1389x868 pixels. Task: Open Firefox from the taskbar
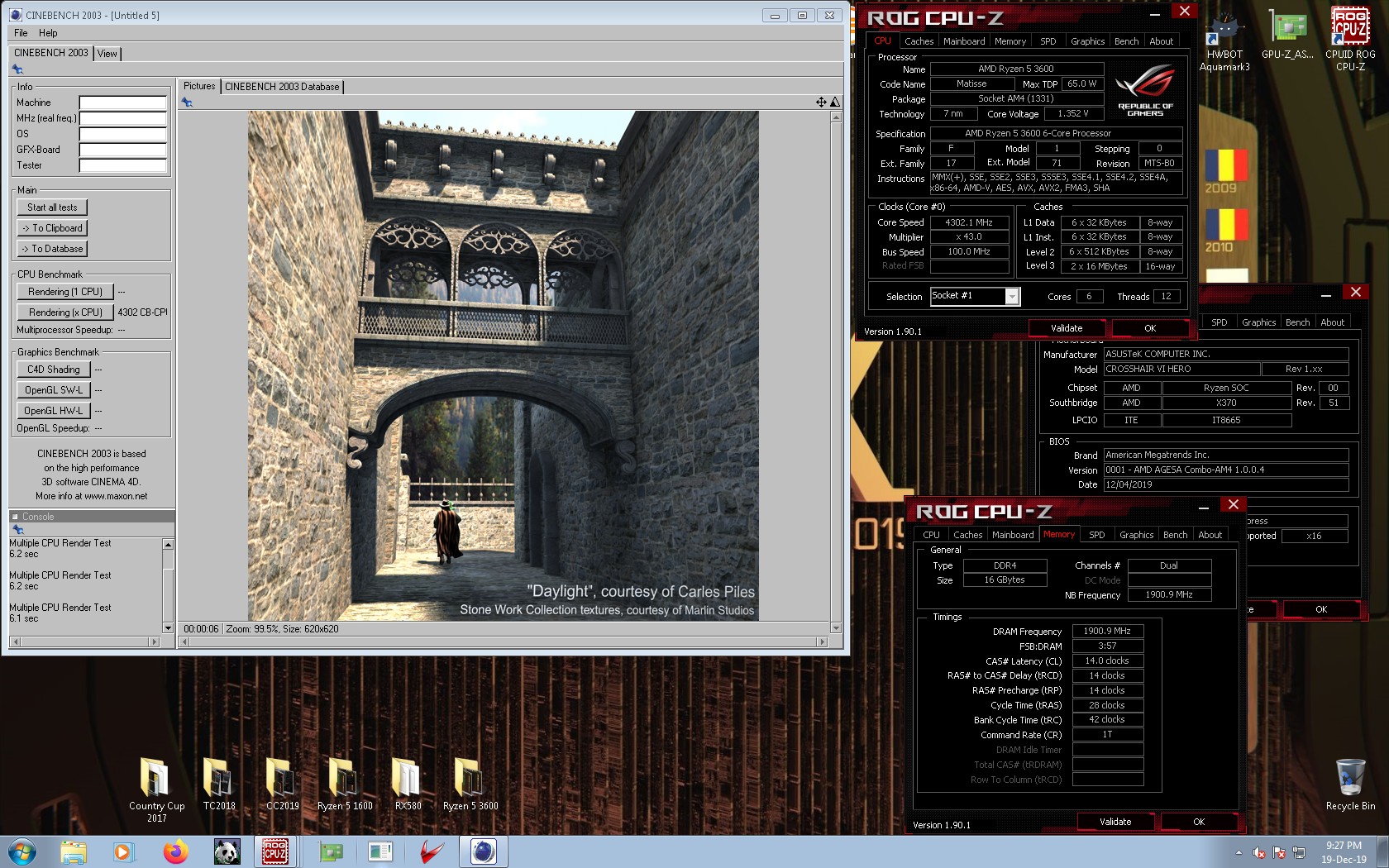pos(175,851)
